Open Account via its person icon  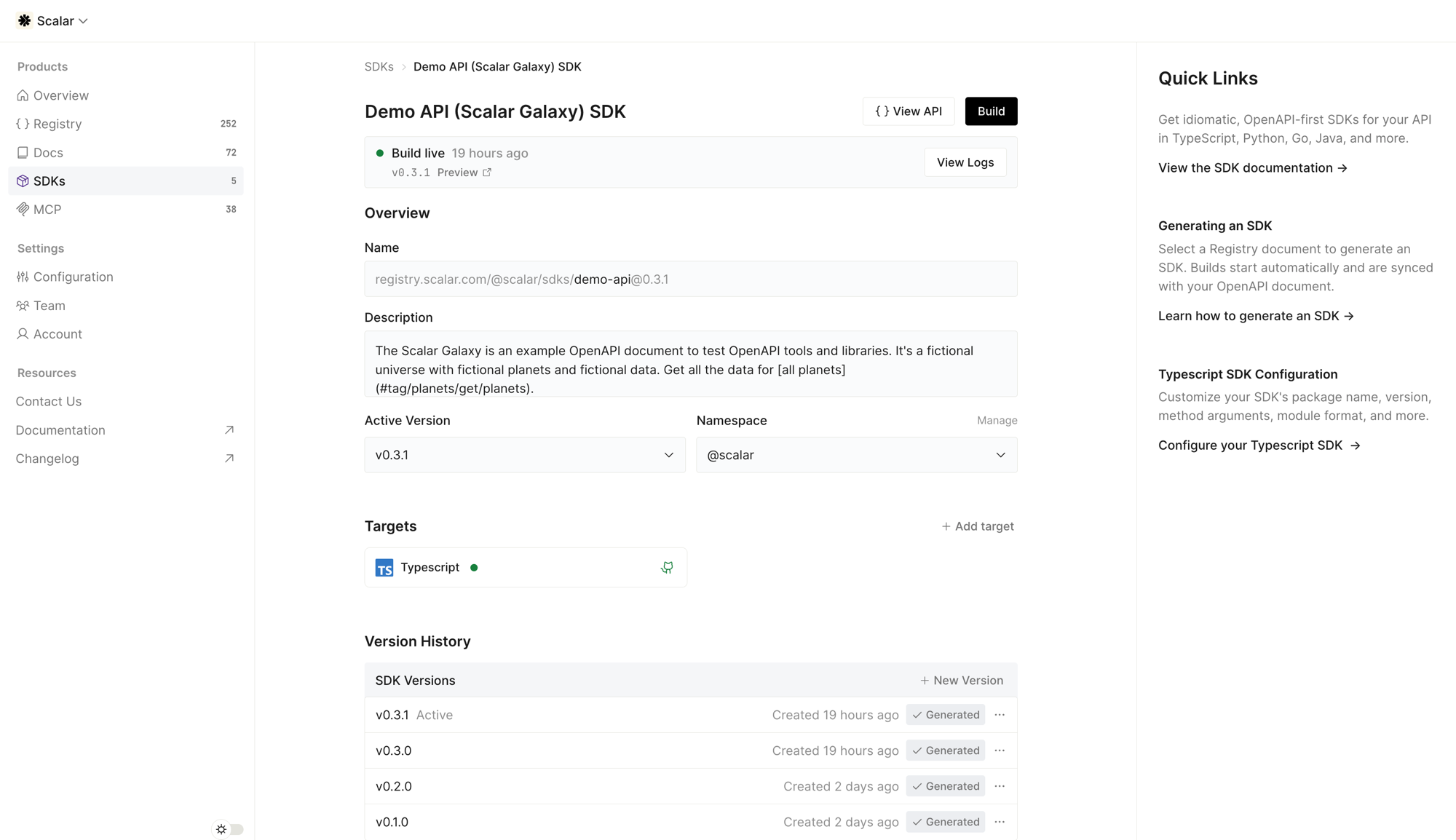(x=23, y=334)
